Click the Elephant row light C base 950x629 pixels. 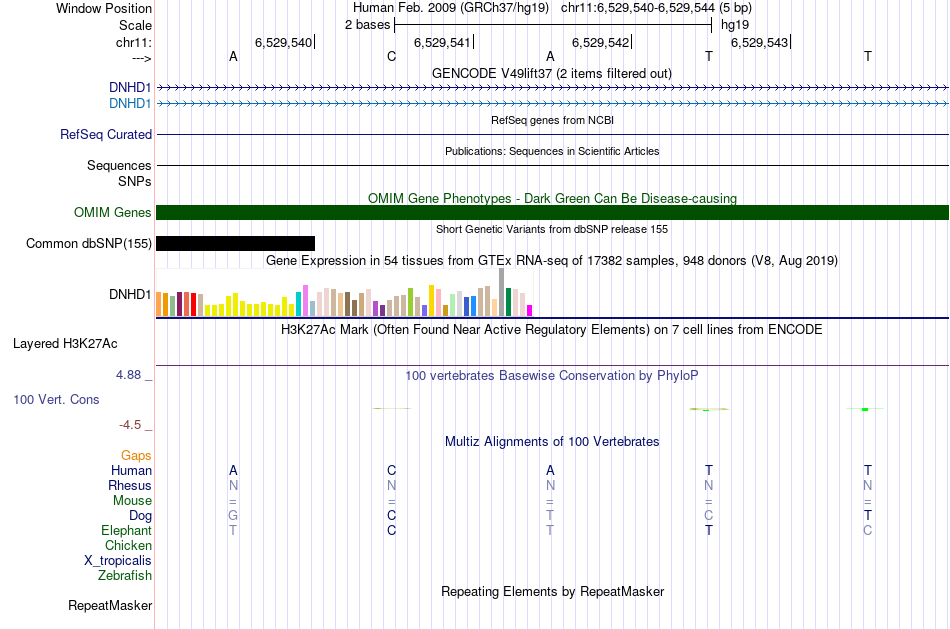(x=868, y=531)
